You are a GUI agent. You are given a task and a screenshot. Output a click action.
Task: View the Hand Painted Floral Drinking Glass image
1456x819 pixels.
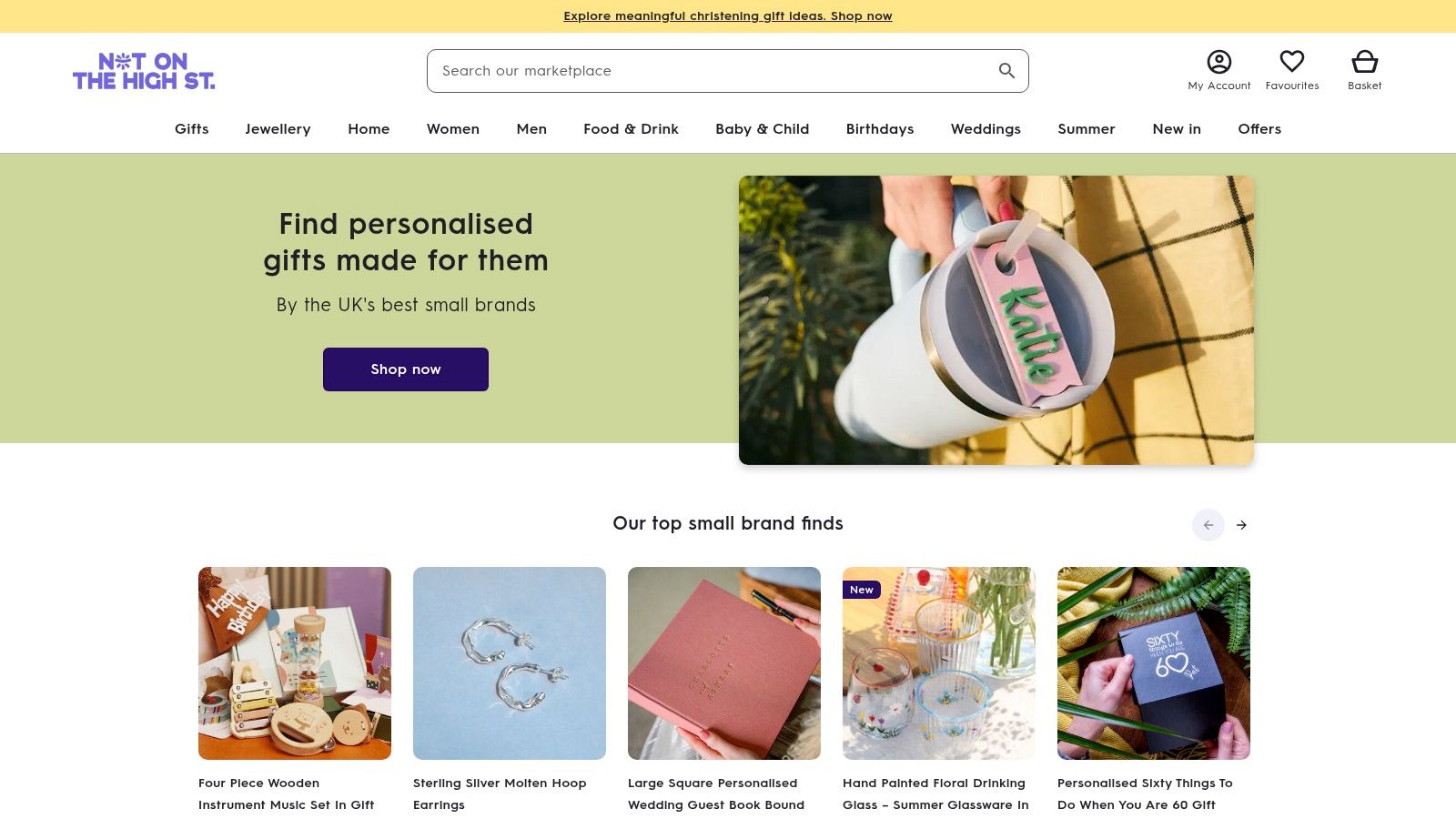(x=939, y=663)
